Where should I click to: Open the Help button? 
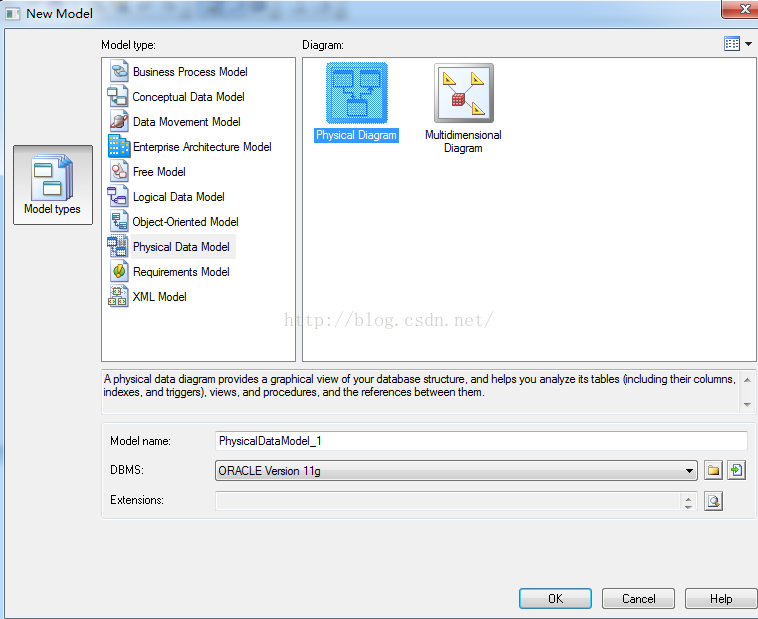point(721,599)
